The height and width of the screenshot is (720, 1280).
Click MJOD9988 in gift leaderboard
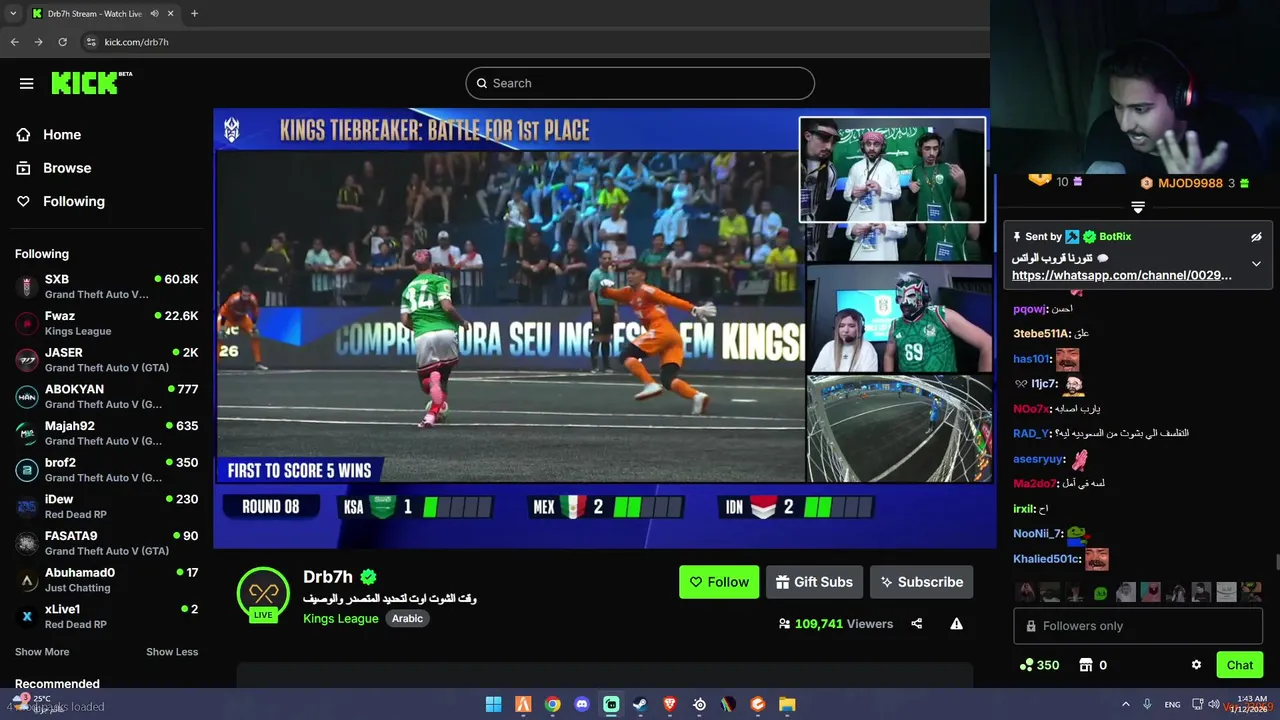click(1190, 183)
